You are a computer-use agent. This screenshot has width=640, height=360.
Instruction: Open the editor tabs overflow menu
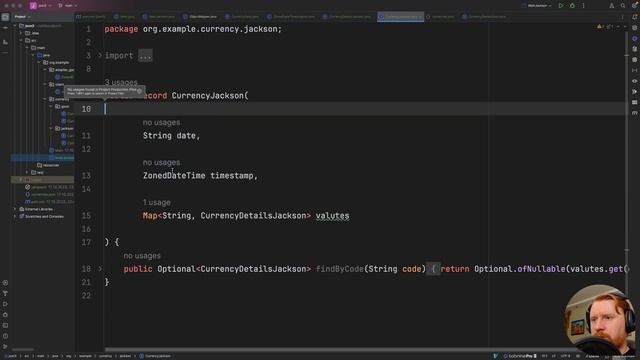point(622,17)
